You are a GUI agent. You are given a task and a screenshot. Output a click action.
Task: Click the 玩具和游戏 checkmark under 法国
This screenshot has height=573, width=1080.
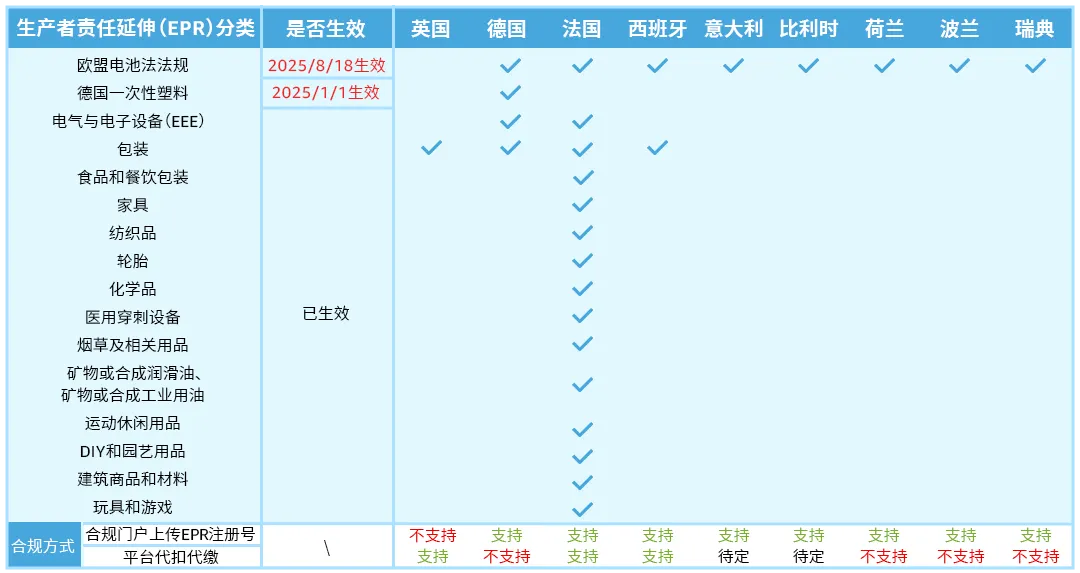click(x=583, y=508)
